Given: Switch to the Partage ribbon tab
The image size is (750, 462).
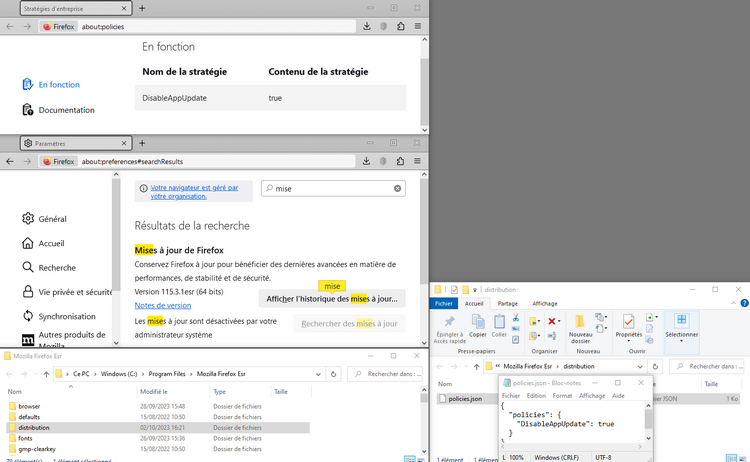Looking at the screenshot, I should tap(507, 303).
